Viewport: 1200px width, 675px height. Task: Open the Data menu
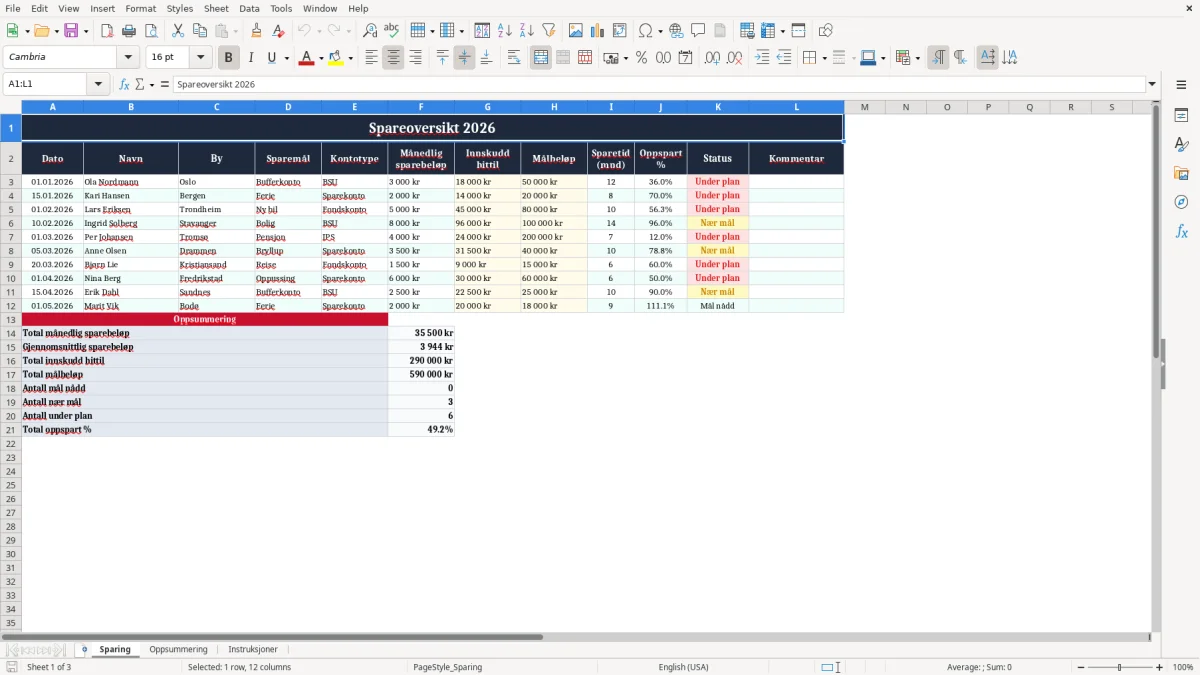249,8
